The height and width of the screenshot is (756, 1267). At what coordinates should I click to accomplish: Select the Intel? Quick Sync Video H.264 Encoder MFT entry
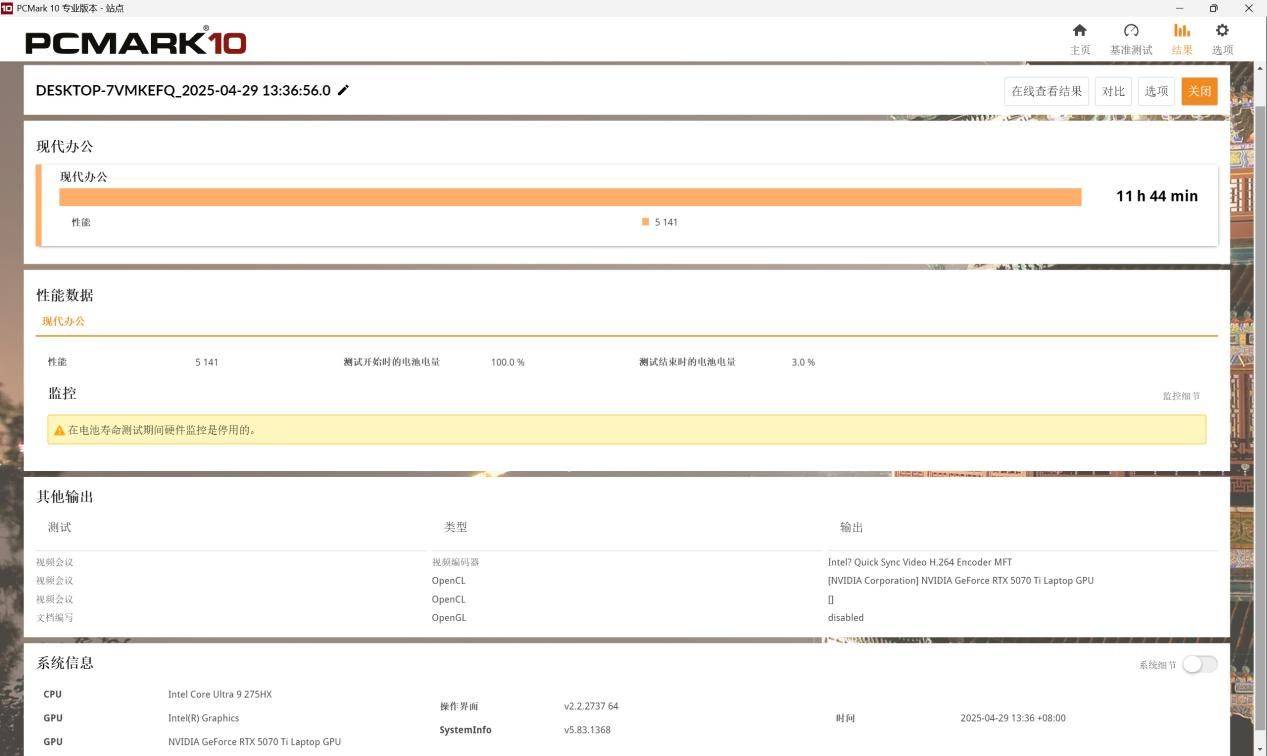click(920, 562)
